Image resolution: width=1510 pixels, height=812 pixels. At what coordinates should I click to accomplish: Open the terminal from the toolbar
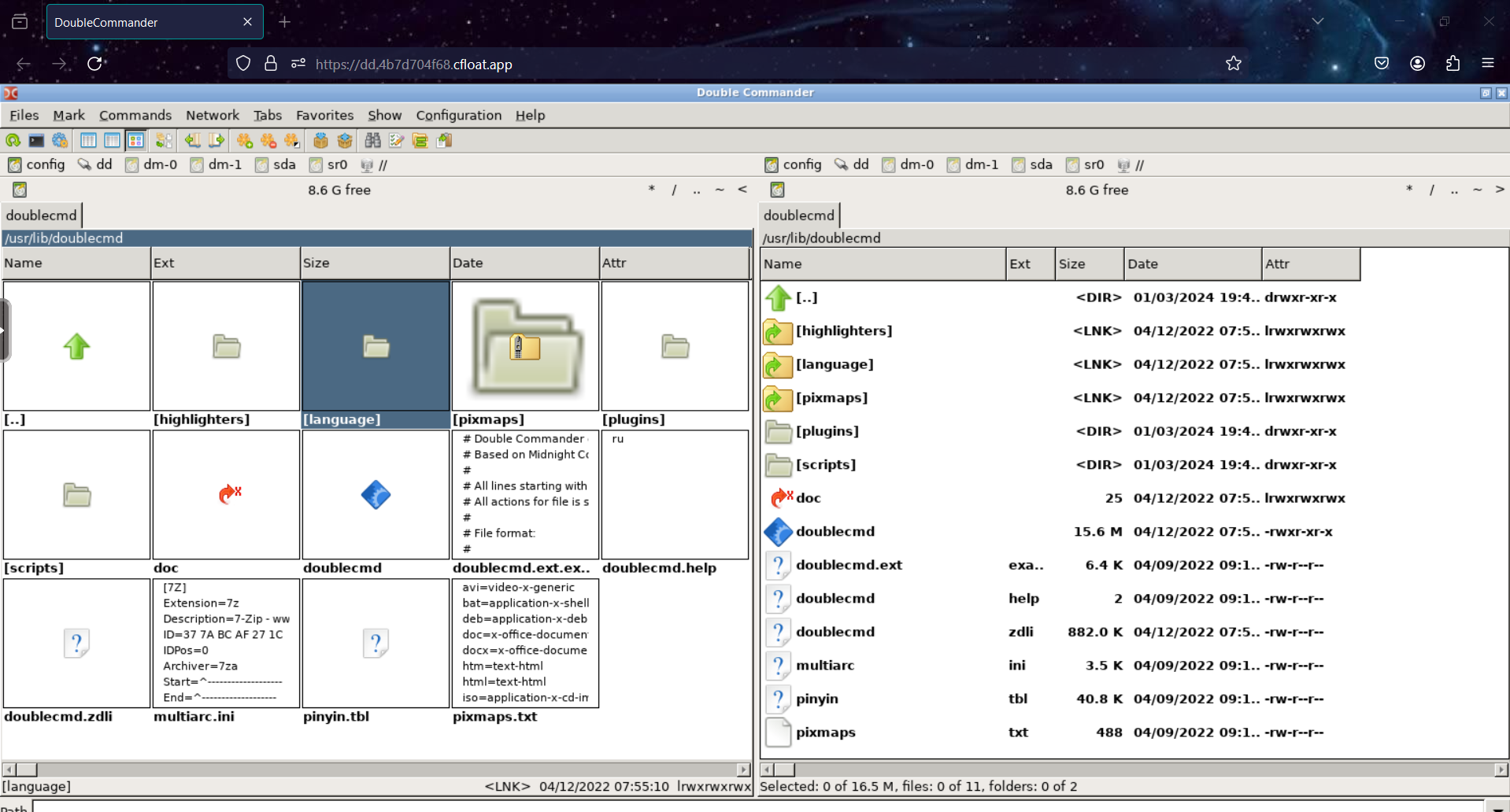(36, 141)
